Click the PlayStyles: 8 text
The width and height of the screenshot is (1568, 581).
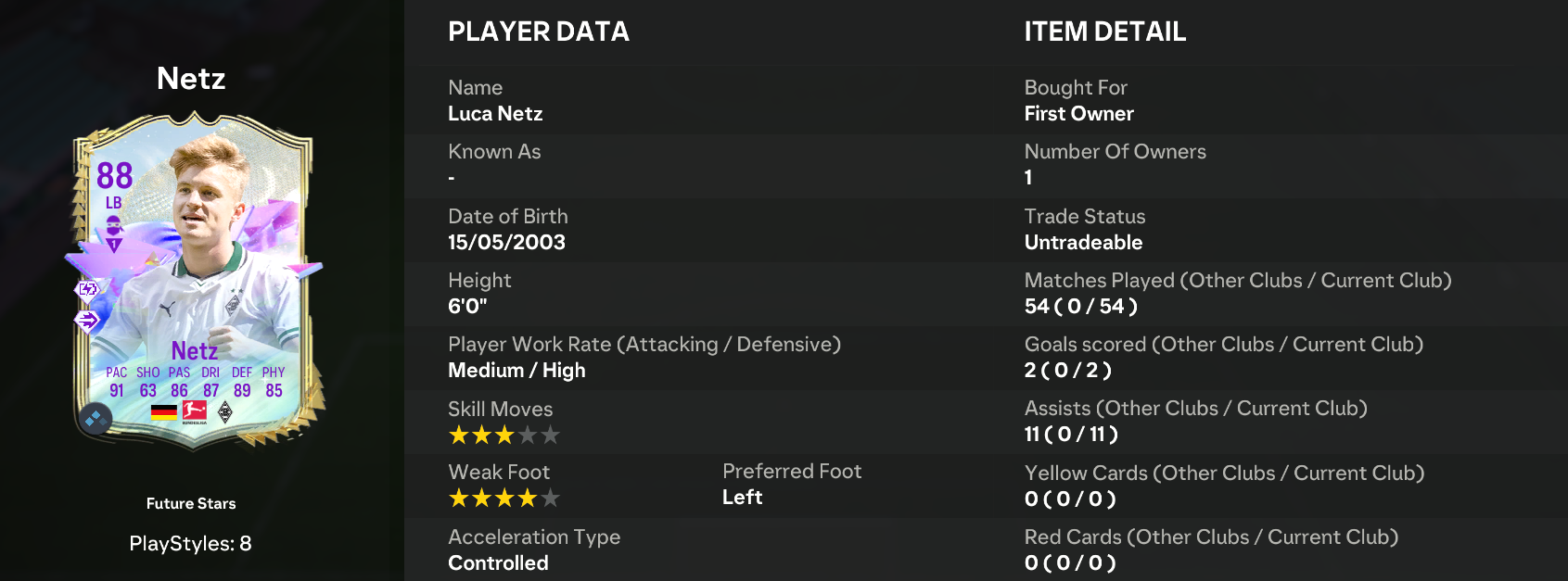point(191,543)
